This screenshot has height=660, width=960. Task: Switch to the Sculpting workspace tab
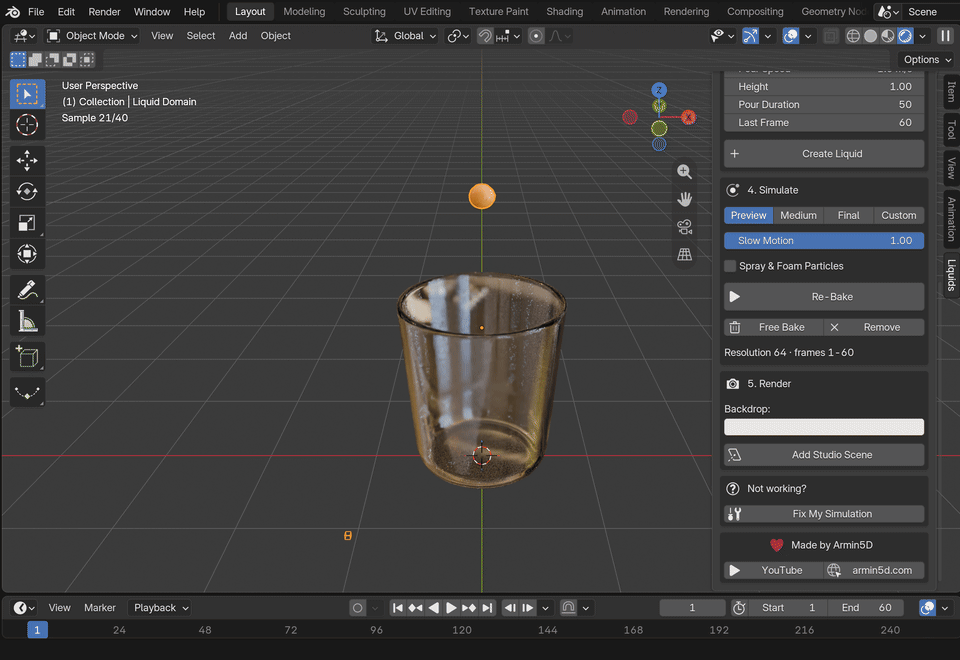(x=364, y=12)
